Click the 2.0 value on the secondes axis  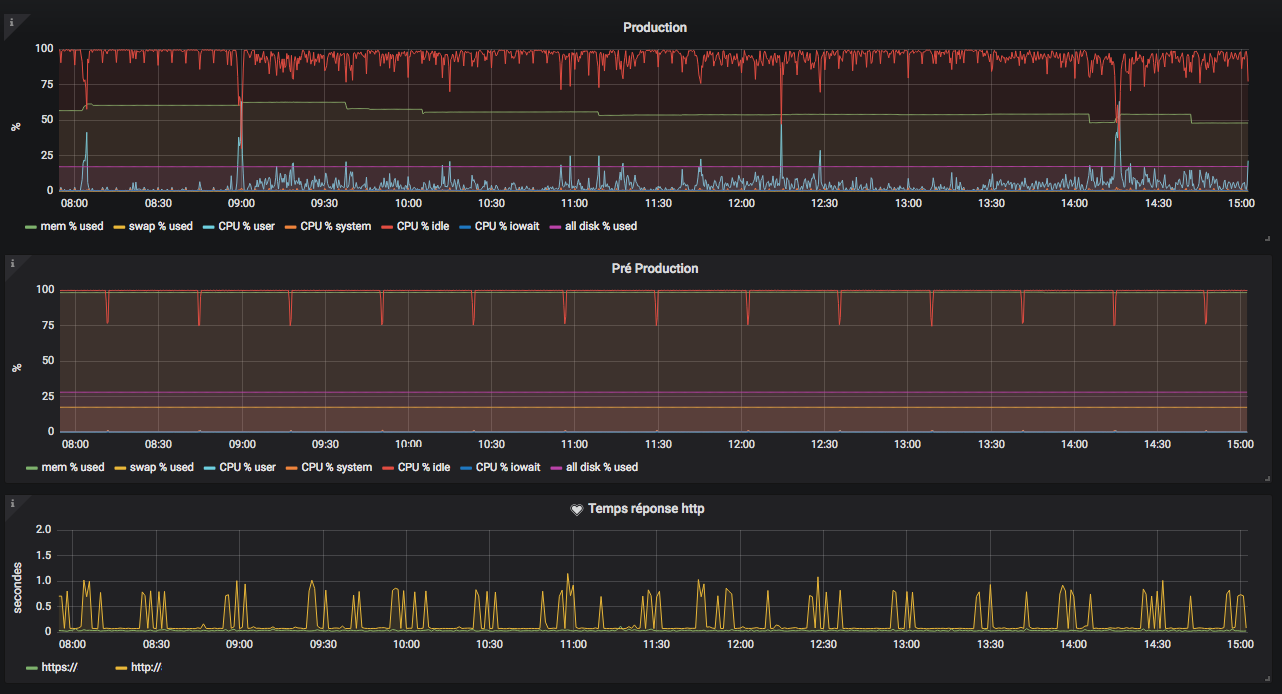[x=44, y=529]
